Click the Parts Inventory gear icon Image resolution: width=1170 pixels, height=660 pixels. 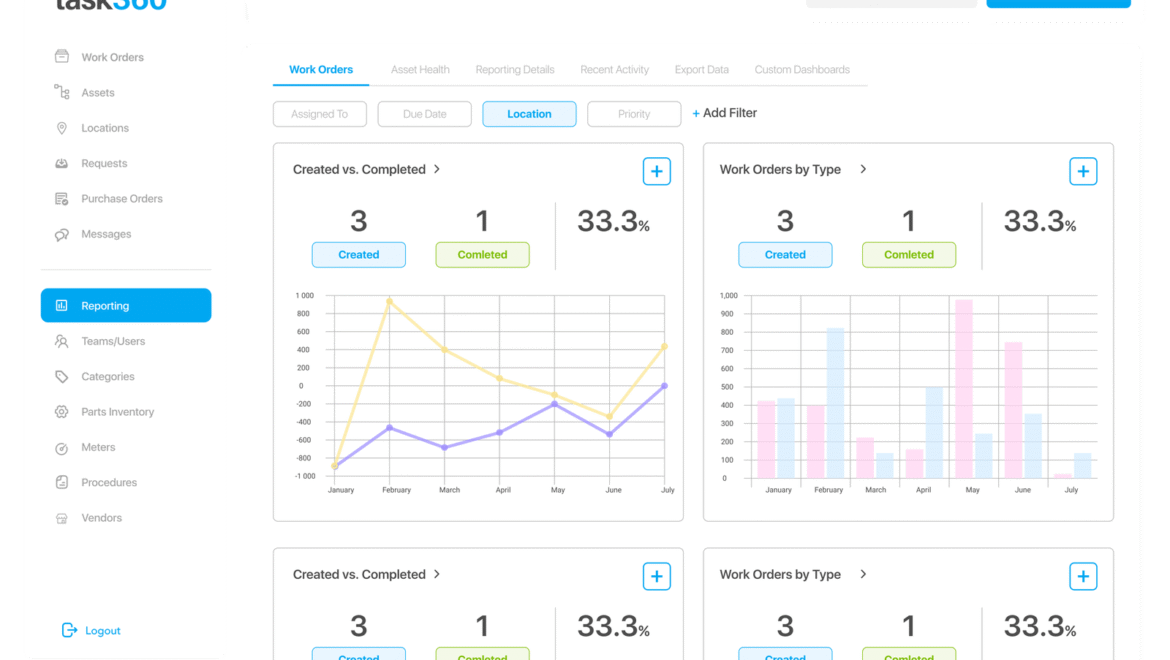point(62,412)
